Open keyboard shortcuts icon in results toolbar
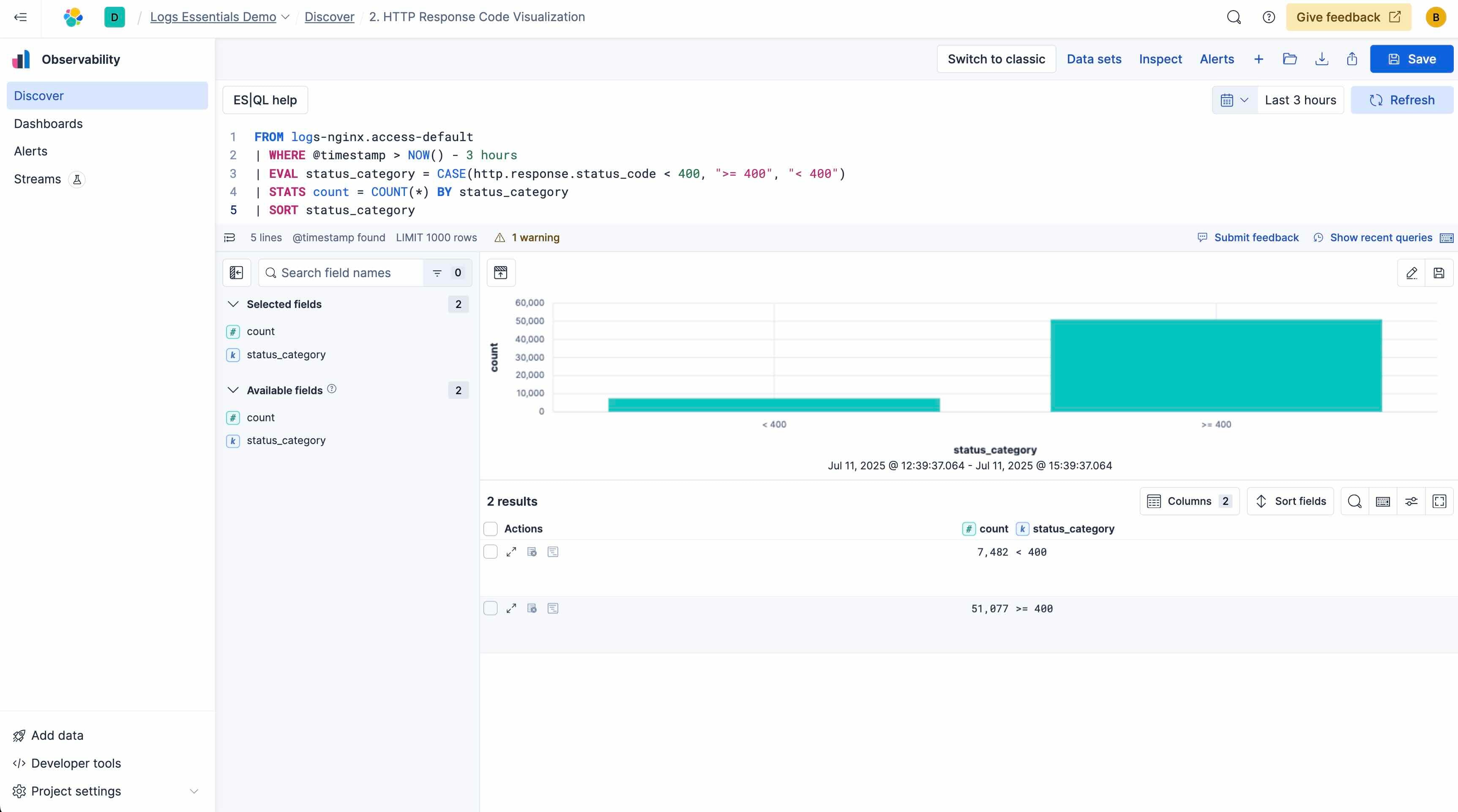The width and height of the screenshot is (1458, 812). coord(1383,501)
